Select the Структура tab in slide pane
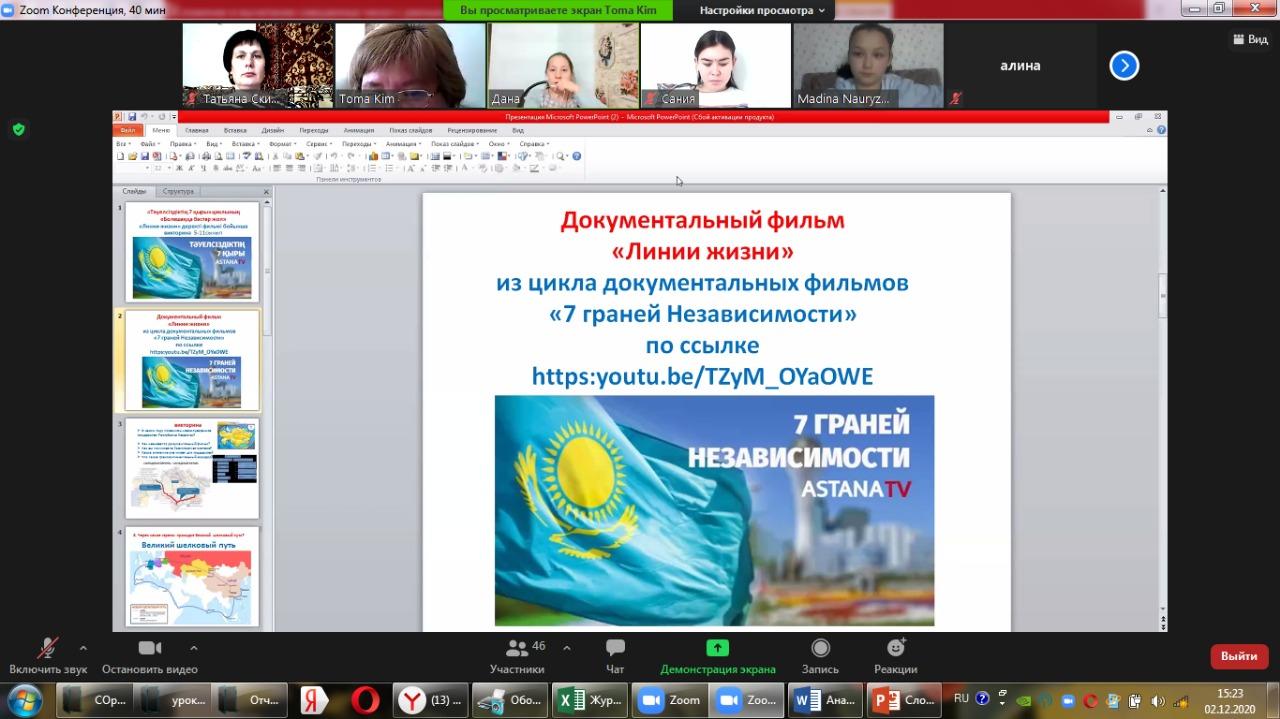 pyautogui.click(x=178, y=191)
